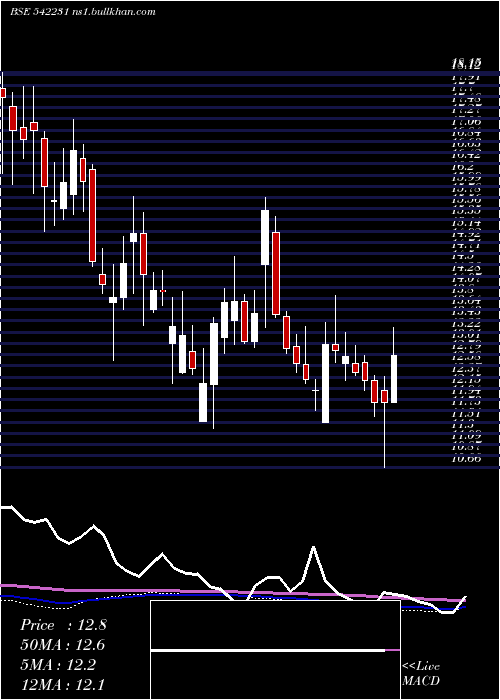This screenshot has height=700, width=500.
Task: Click the 10.66 price axis label
Action: 467,458
